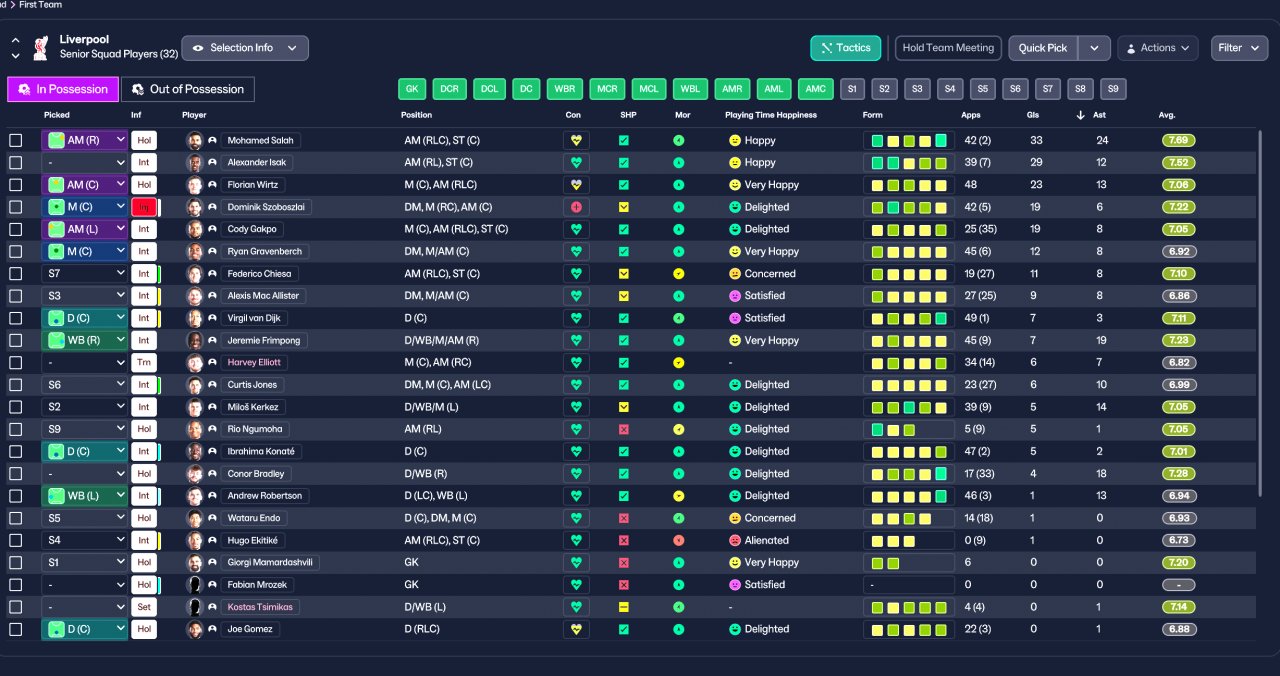Viewport: 1280px width, 676px height.
Task: Click Kostas Tsimikas's yellow sharpness icon
Action: click(624, 607)
